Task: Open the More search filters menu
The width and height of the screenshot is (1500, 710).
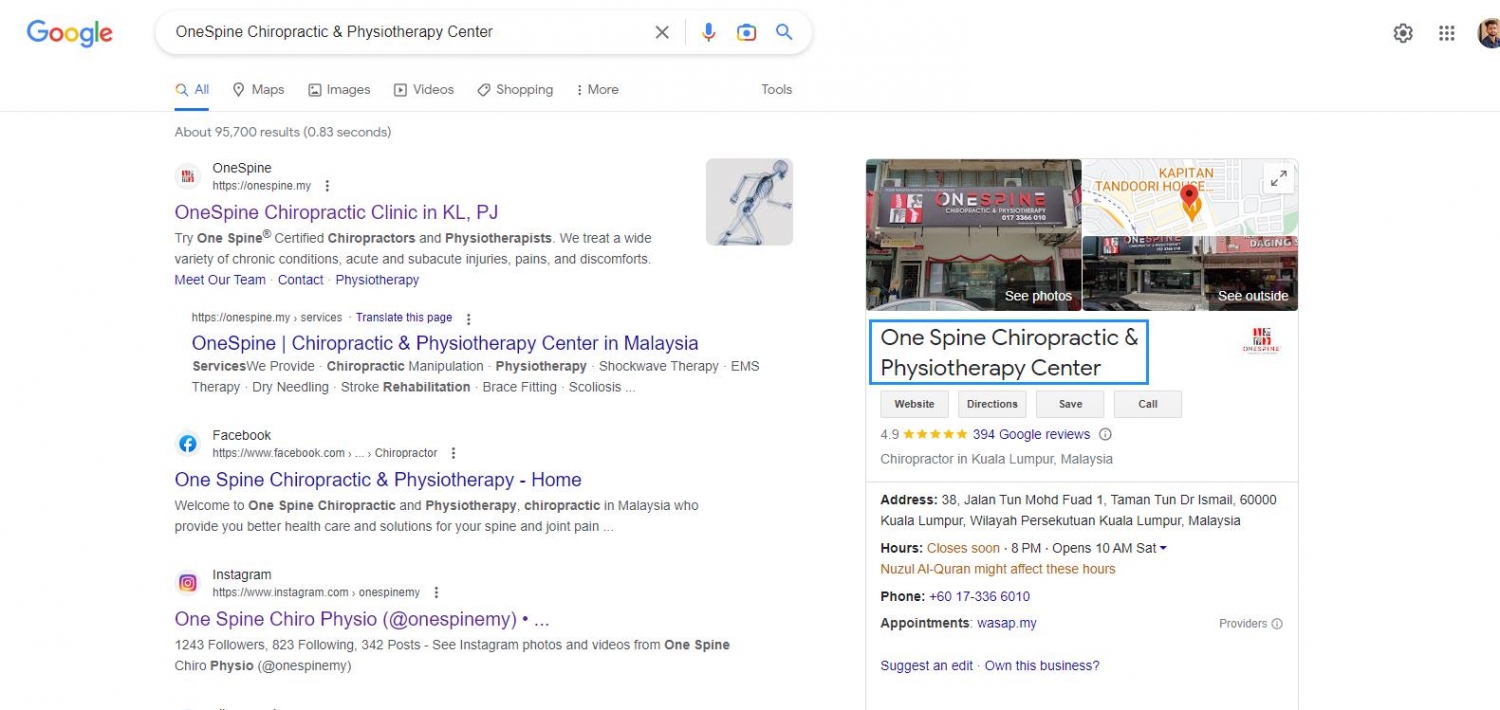Action: pyautogui.click(x=597, y=89)
